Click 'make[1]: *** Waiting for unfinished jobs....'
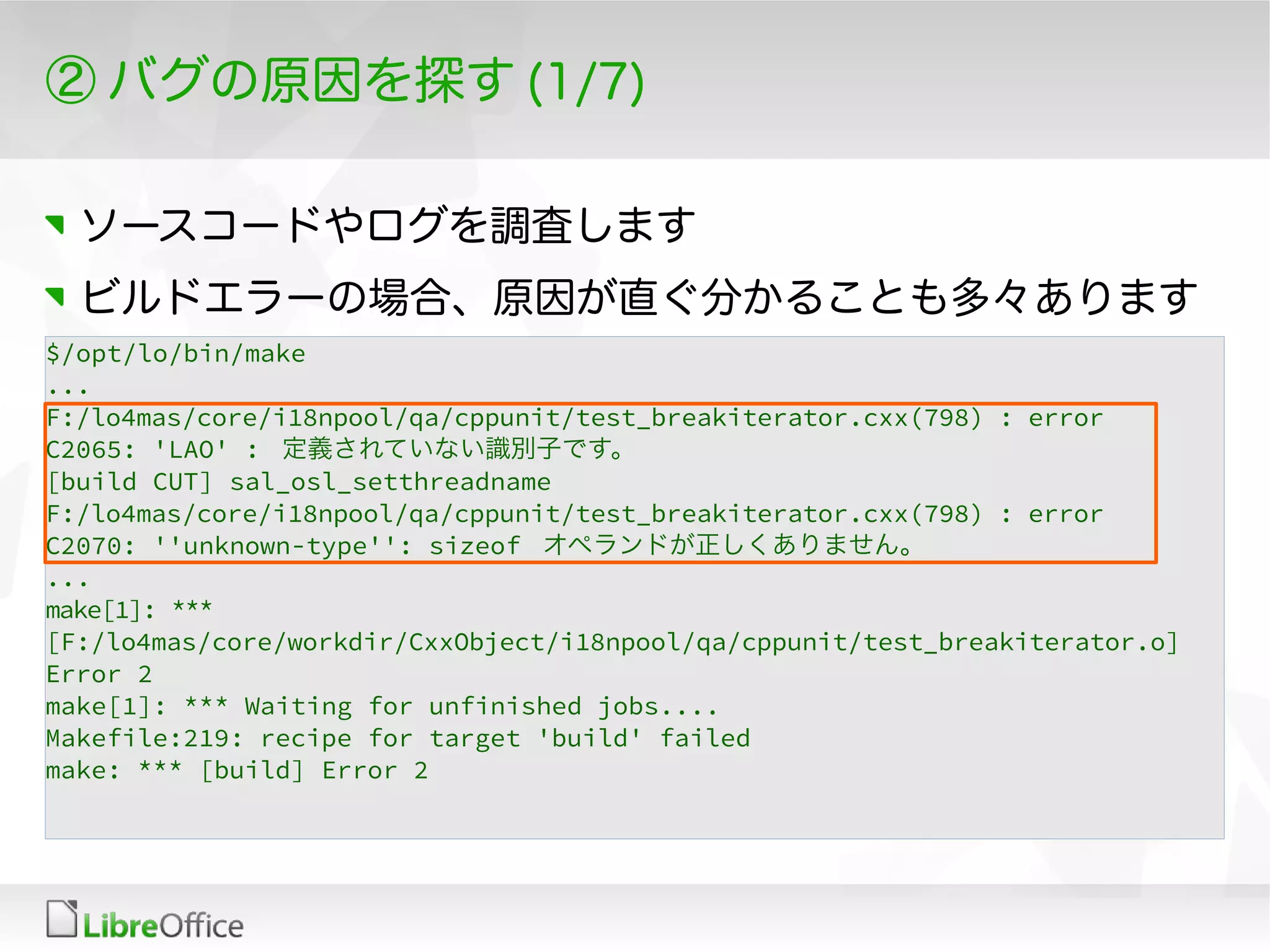1270x952 pixels. [382, 706]
